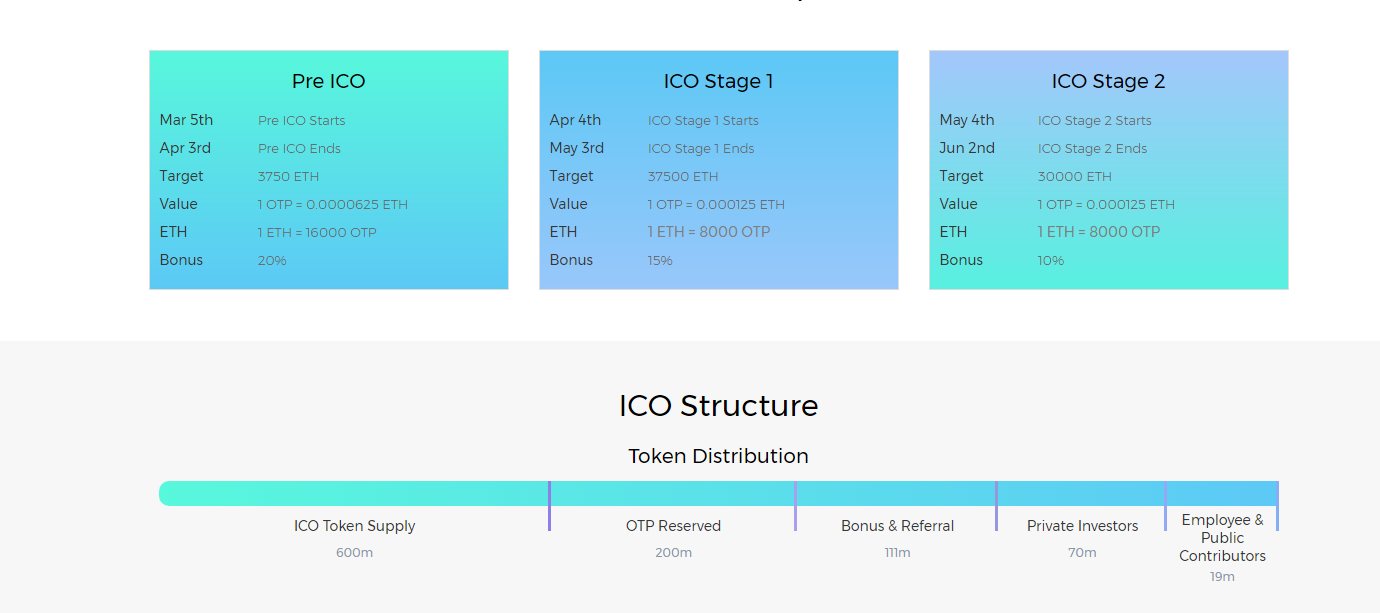Screen dimensions: 1380x613
Task: Click the 30000 ETH target value
Action: click(x=1074, y=177)
